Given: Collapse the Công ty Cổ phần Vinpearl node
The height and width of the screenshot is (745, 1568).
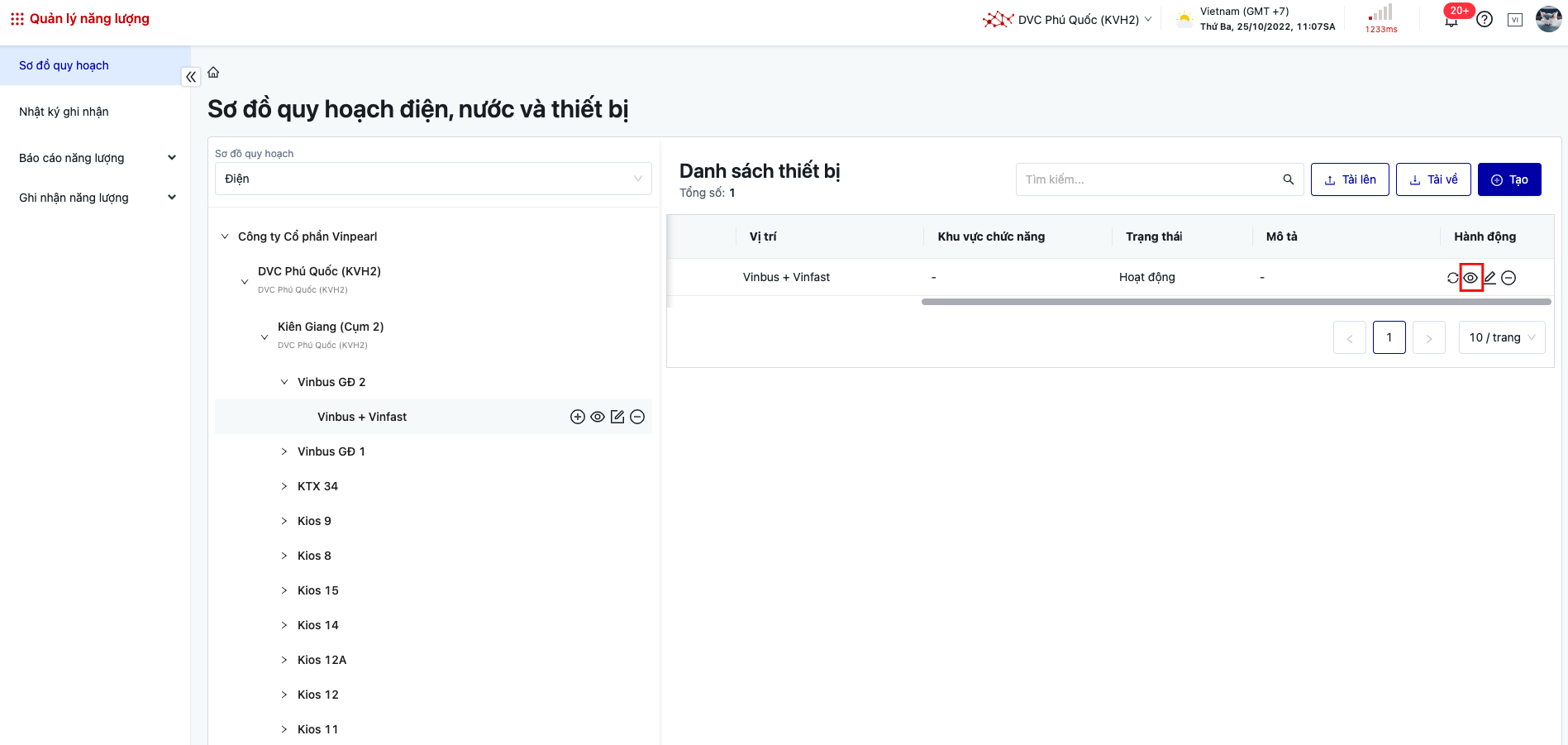Looking at the screenshot, I should point(225,236).
